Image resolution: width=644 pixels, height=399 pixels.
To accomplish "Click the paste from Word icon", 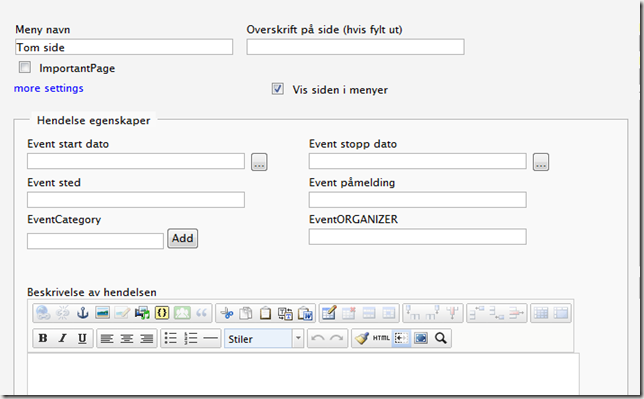I will click(x=305, y=313).
